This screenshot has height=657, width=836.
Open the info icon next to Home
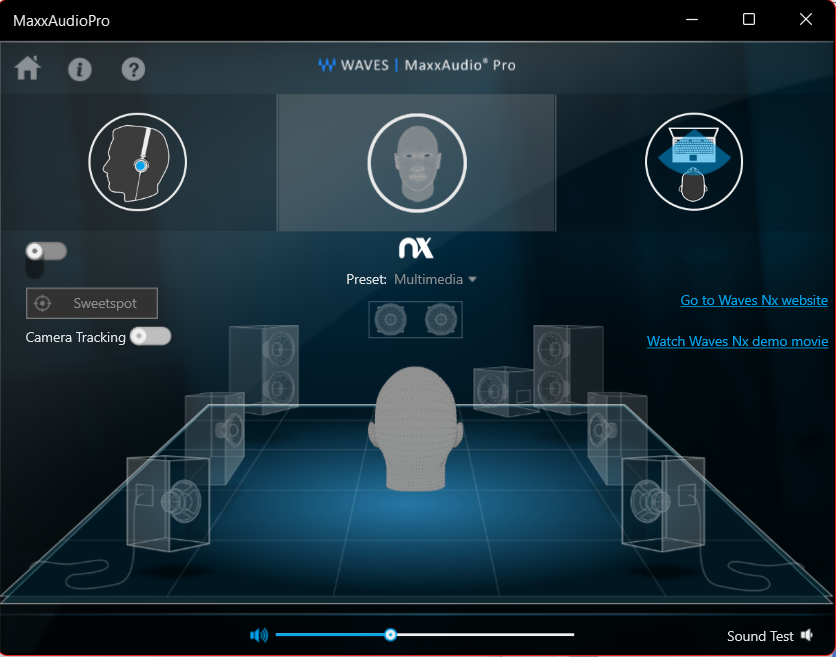pyautogui.click(x=80, y=69)
